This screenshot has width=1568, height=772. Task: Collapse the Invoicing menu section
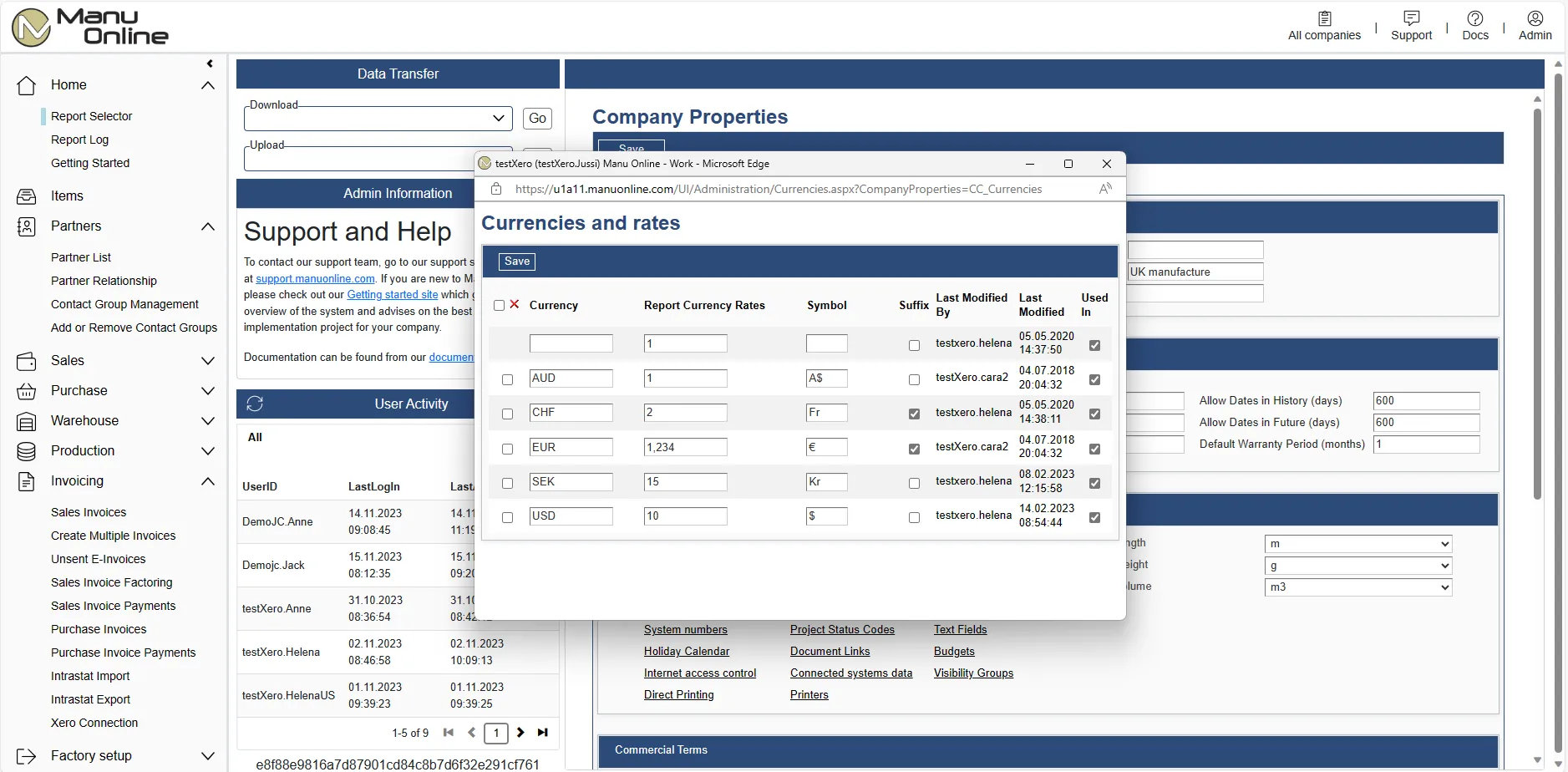tap(207, 480)
